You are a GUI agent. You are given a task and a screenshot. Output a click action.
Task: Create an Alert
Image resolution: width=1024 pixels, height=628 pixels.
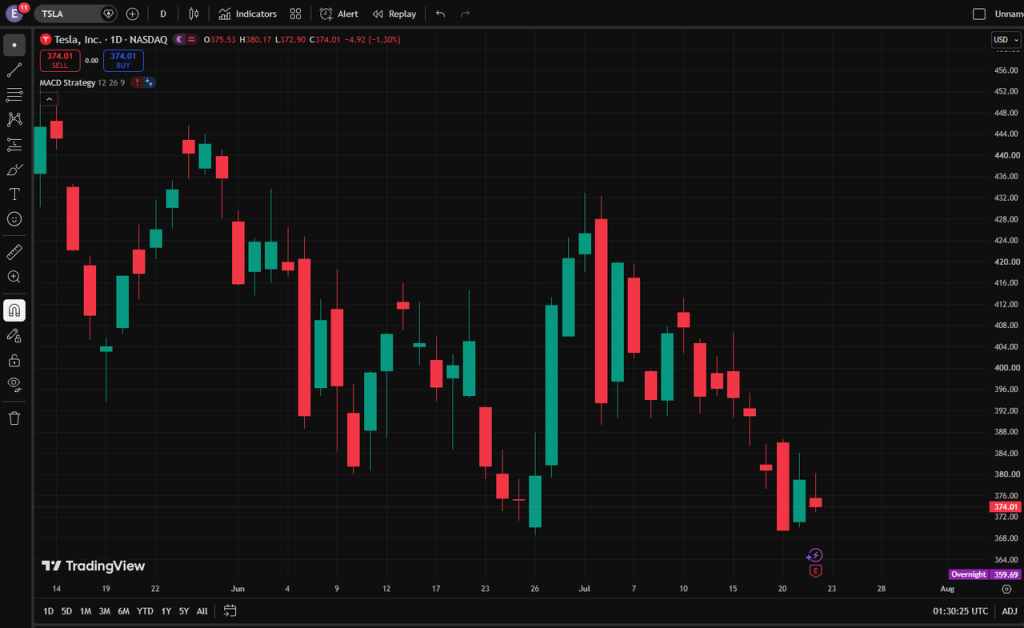coord(339,14)
